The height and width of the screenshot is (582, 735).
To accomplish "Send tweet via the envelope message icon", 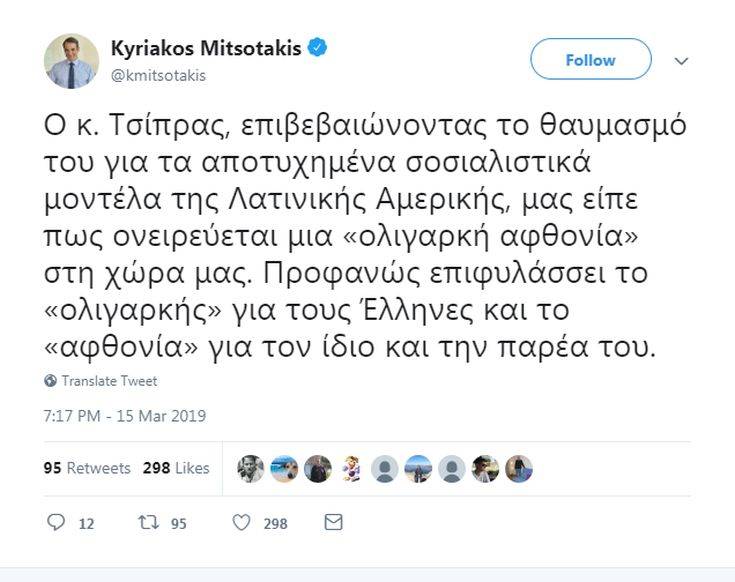I will click(334, 522).
